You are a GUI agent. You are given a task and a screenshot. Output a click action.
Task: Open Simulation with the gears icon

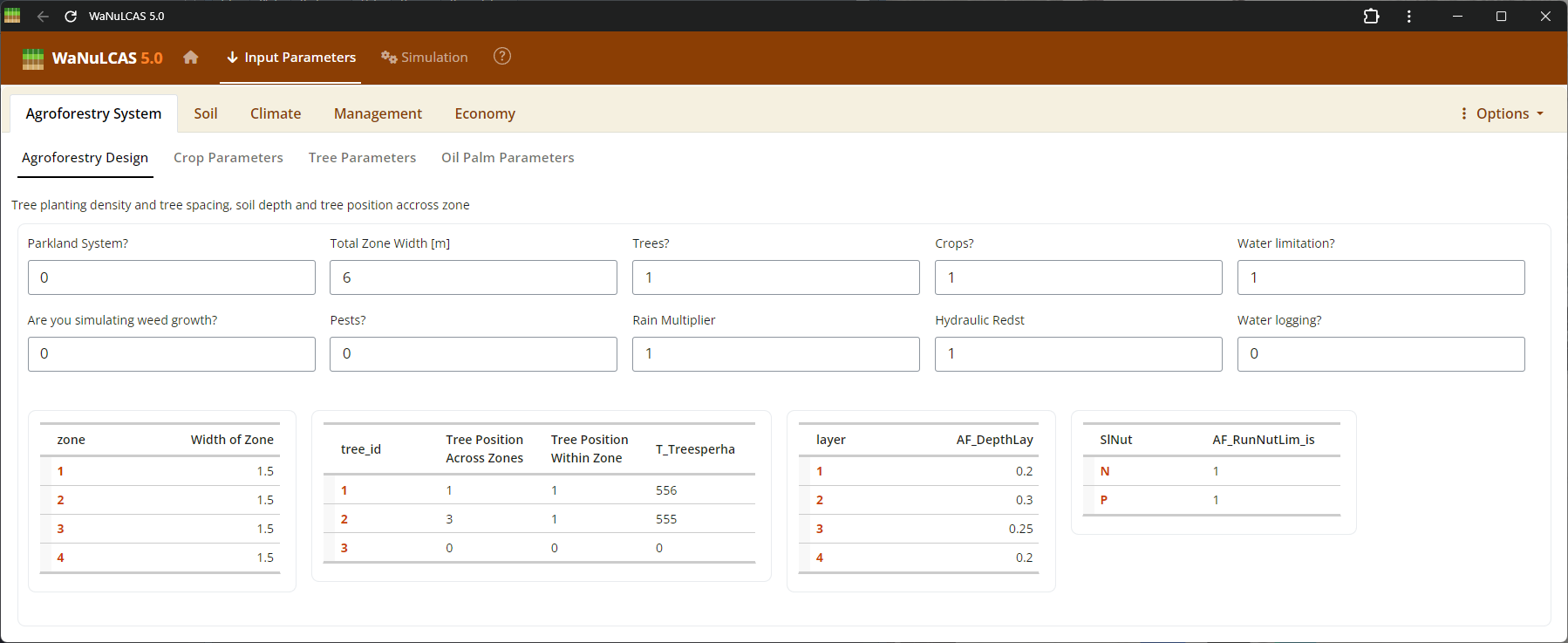pos(425,58)
